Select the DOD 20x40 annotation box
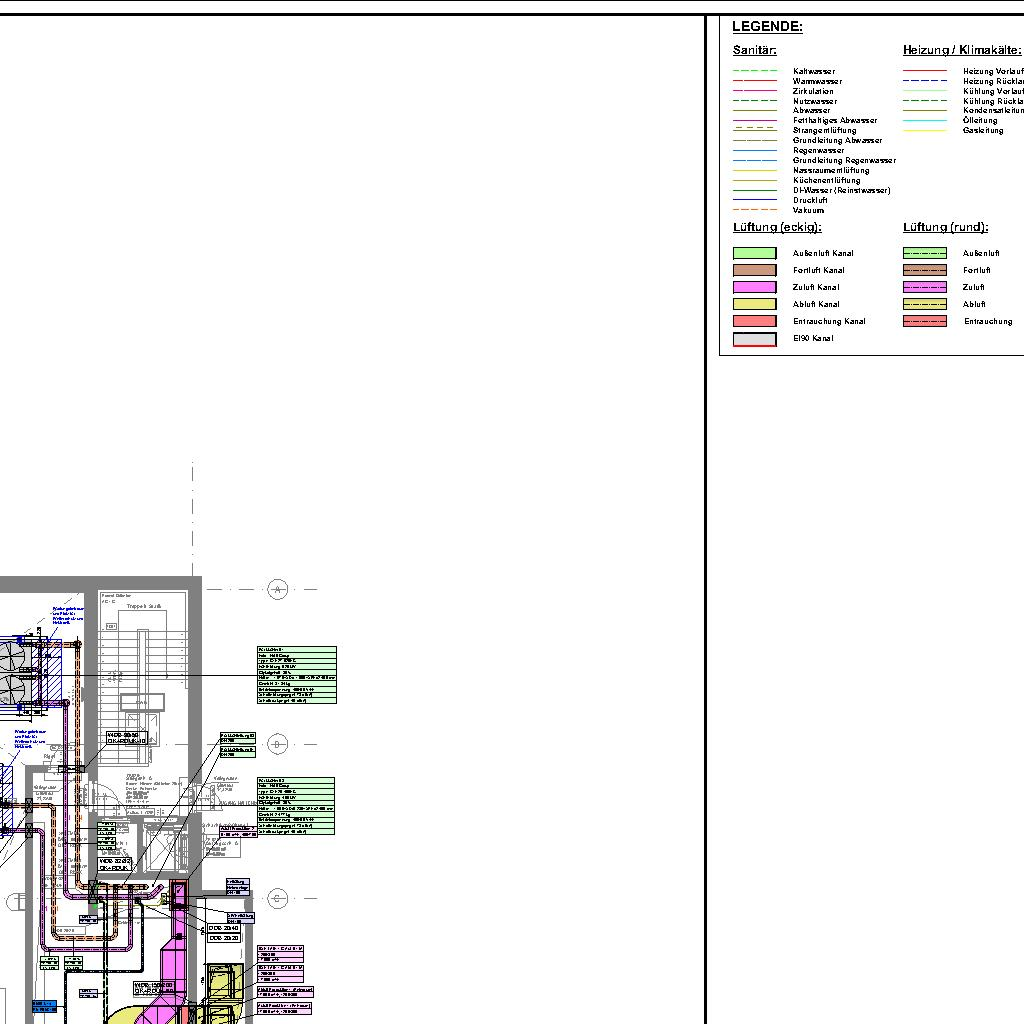 click(223, 928)
